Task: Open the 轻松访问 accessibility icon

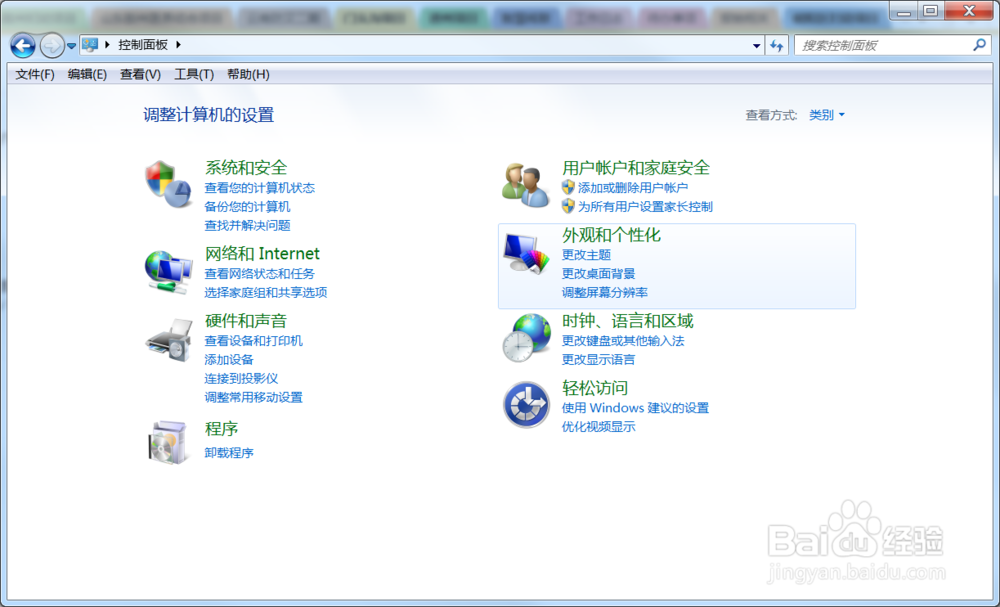Action: coord(526,405)
